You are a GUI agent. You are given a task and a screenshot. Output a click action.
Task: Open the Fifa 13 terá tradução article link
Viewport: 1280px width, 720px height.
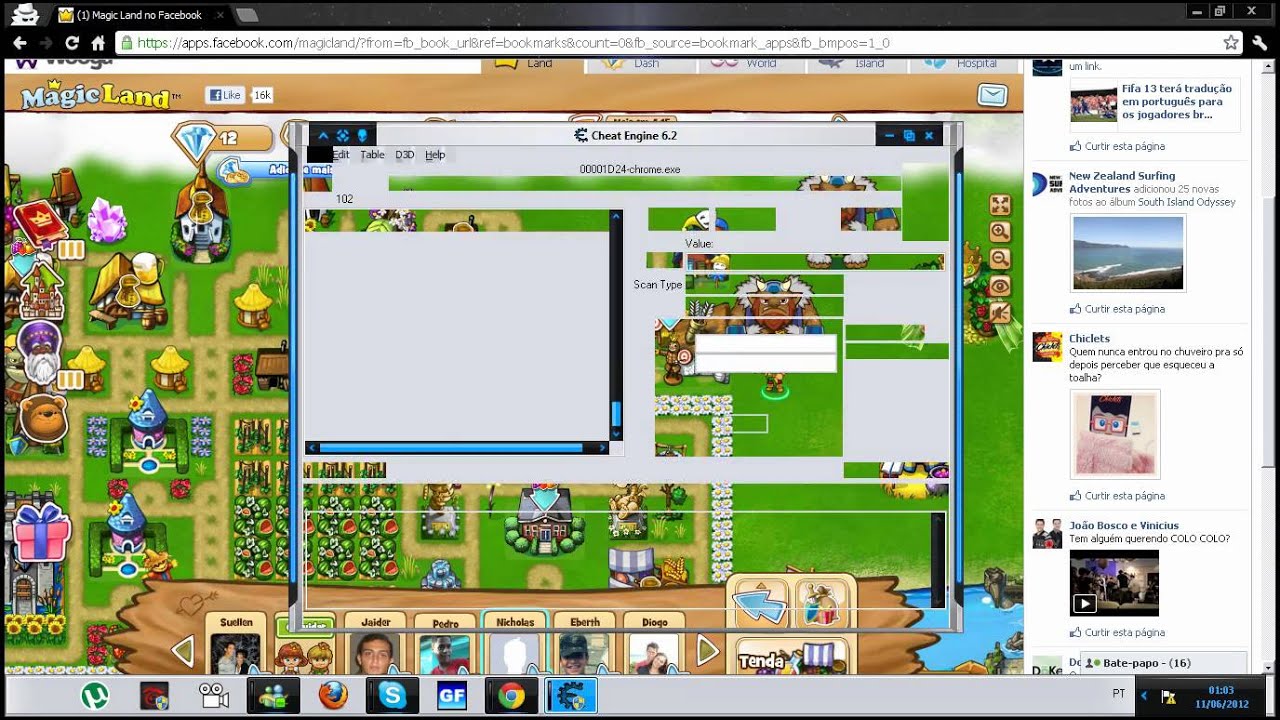[1177, 101]
